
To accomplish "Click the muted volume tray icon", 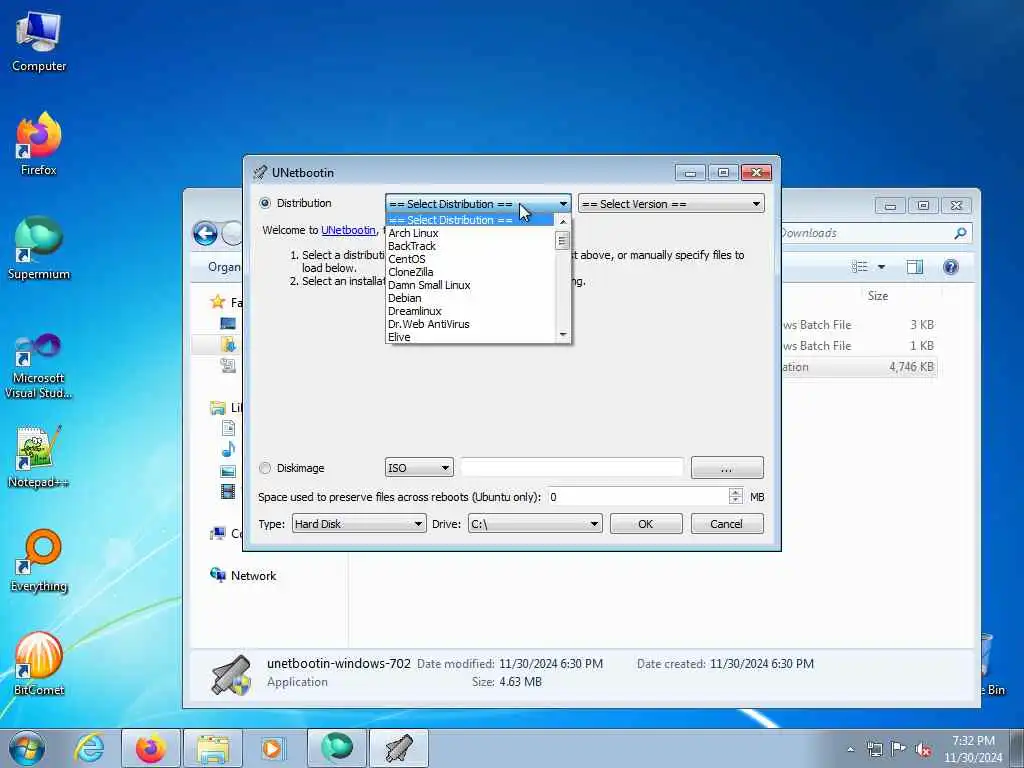I will [x=923, y=749].
